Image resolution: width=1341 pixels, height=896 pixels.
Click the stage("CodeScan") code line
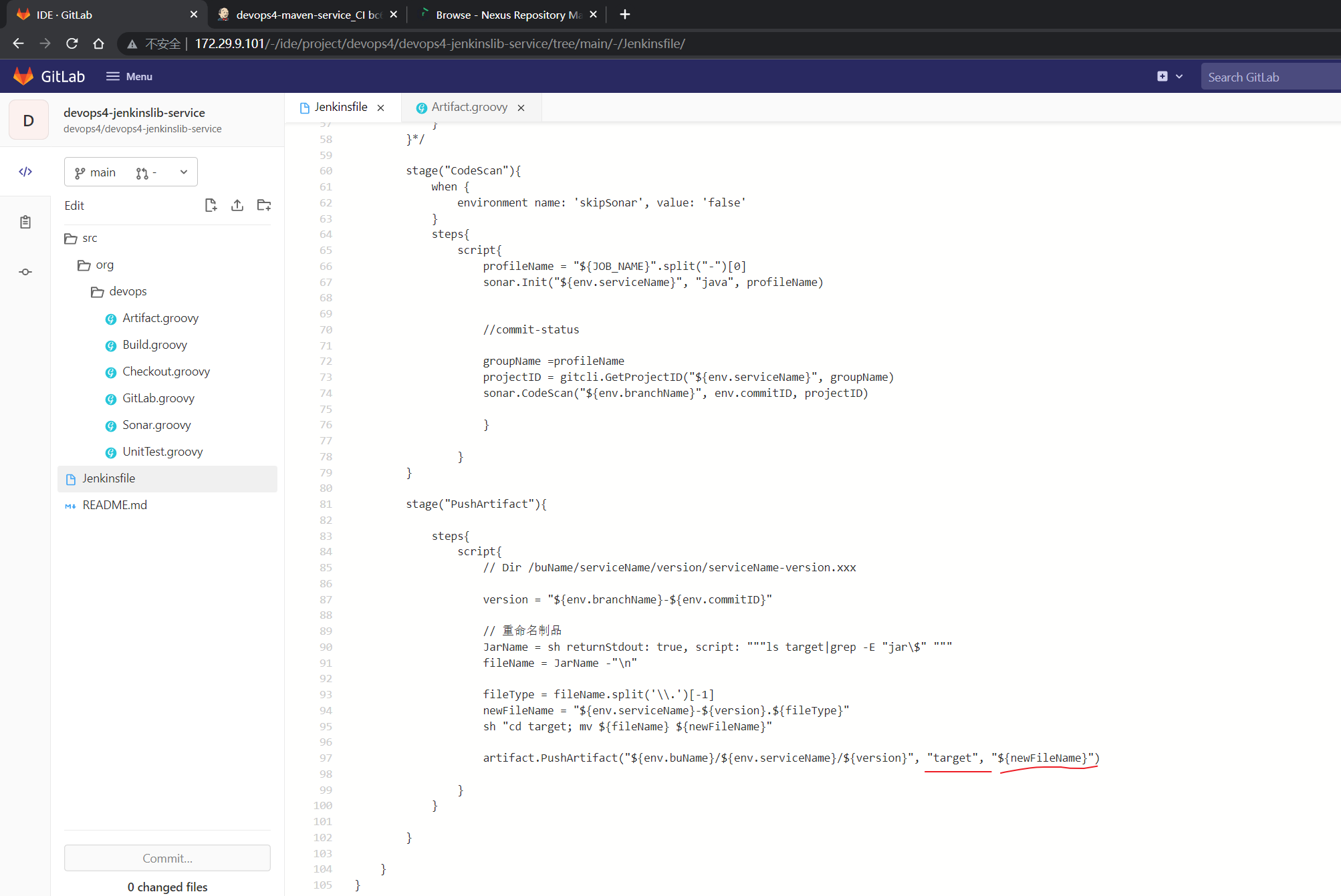pos(463,170)
